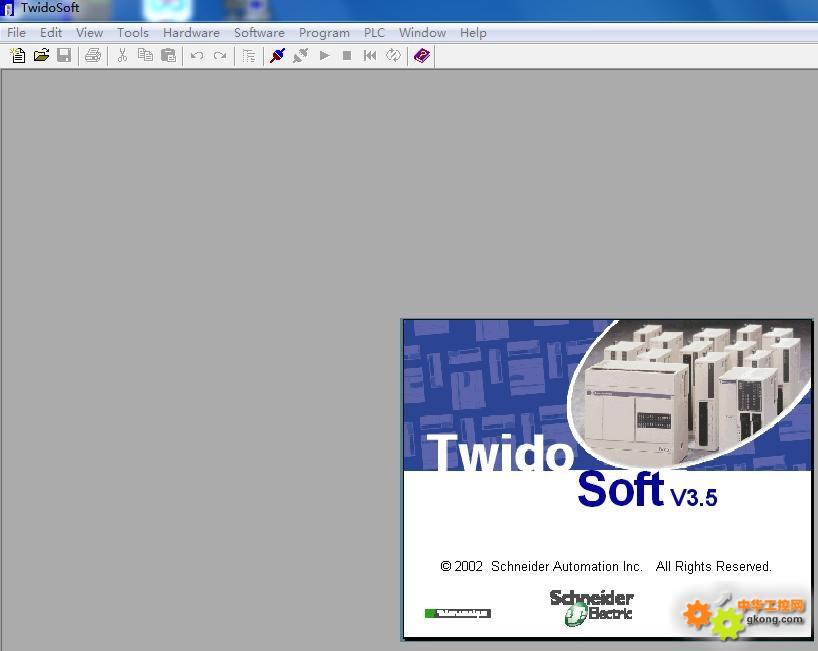Click the animation toggle arrows icon
This screenshot has width=818, height=651.
[393, 55]
